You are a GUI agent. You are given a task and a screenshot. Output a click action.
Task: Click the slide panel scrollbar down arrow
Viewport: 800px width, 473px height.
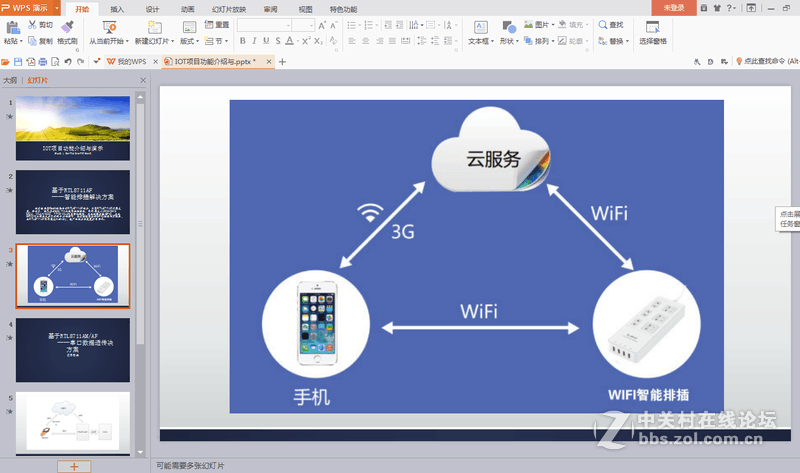[140, 452]
